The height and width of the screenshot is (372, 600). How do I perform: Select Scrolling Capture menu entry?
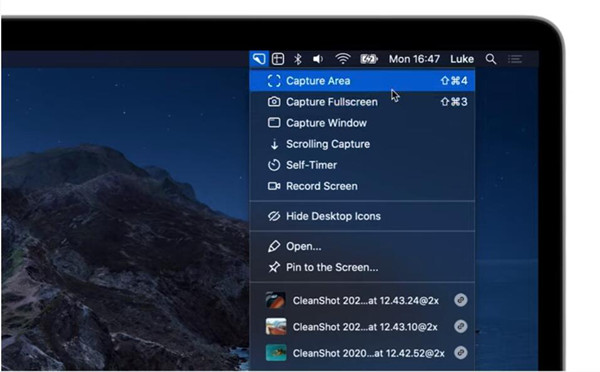click(362, 144)
